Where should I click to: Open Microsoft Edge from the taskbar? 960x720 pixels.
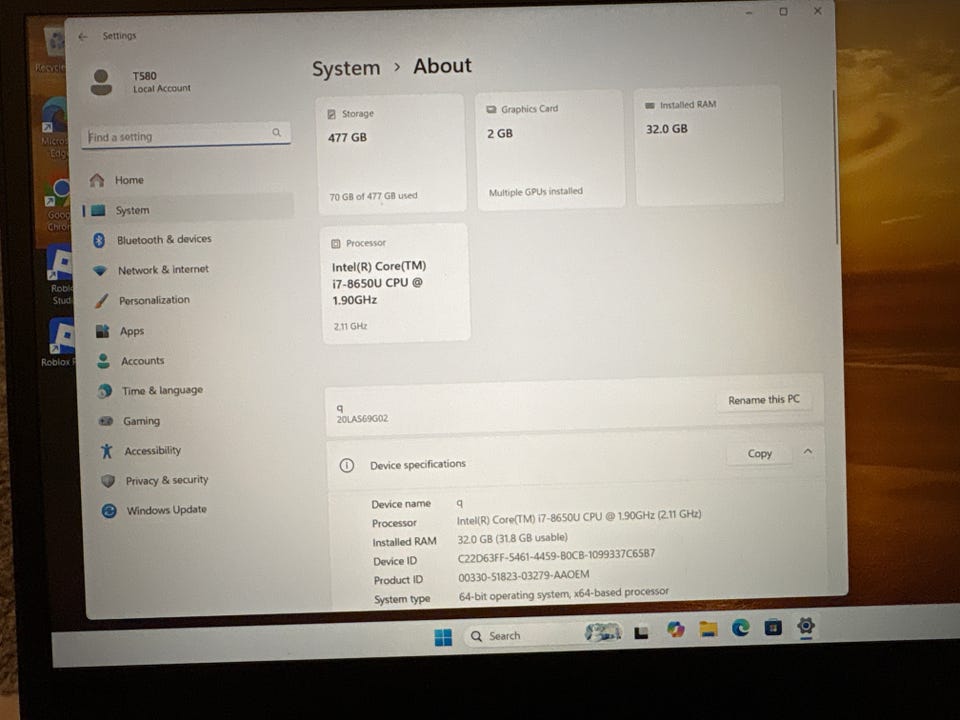pyautogui.click(x=741, y=628)
